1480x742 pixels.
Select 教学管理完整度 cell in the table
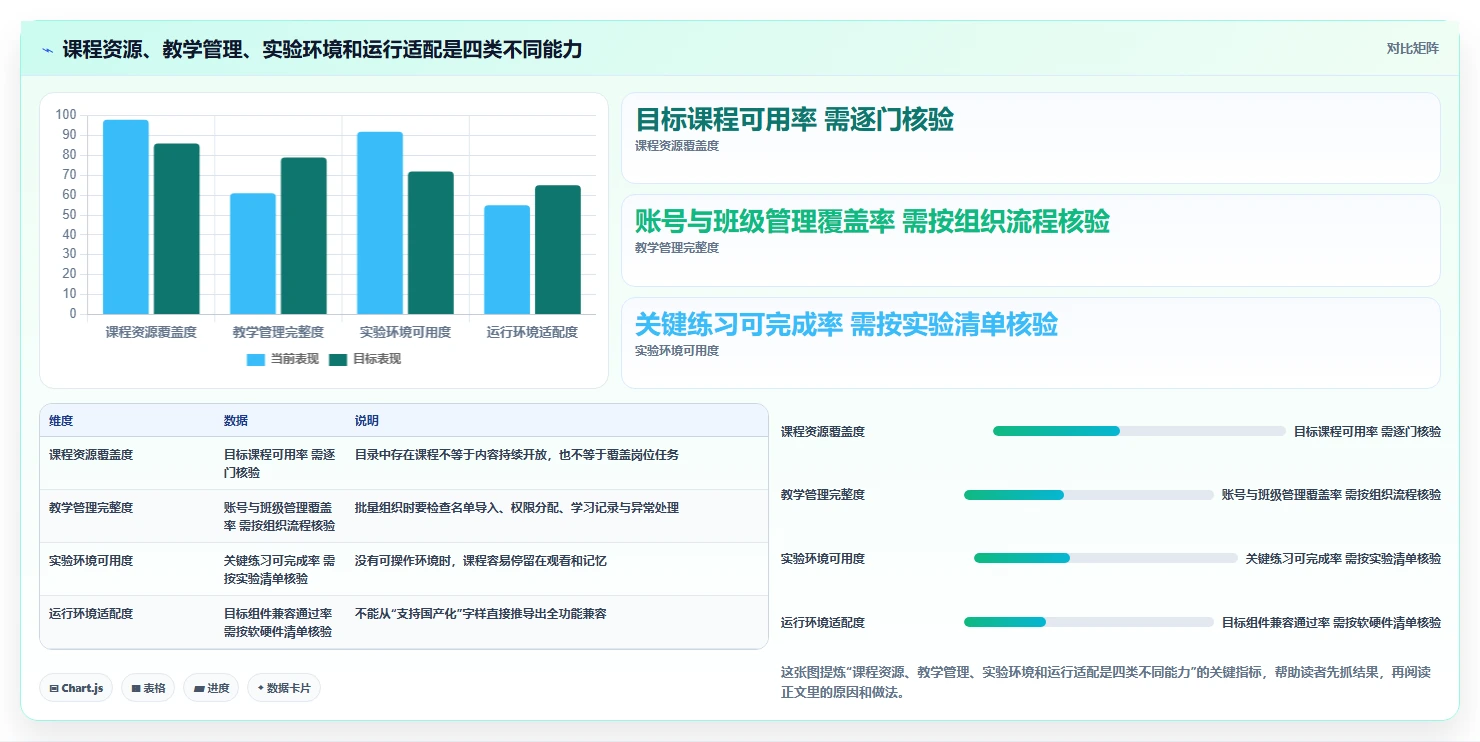(x=91, y=507)
